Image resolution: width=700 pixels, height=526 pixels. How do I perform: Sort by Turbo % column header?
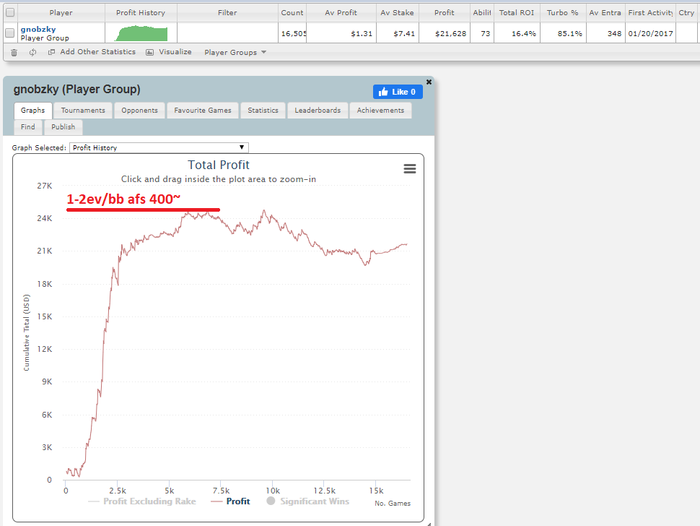562,13
